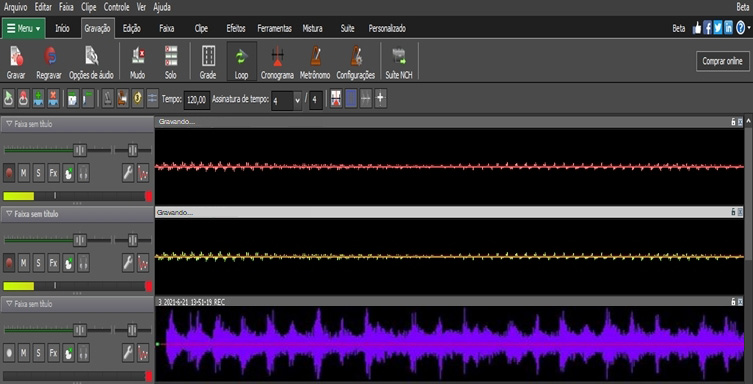The height and width of the screenshot is (384, 753).
Task: Click the green play arrow small toolbar icon
Action: point(9,99)
